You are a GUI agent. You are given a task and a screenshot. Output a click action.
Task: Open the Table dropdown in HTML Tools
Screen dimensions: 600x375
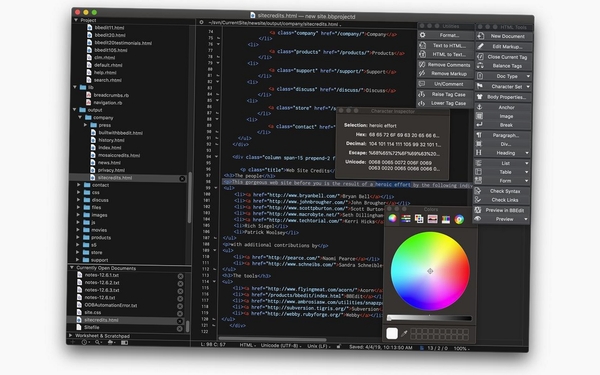pos(527,172)
